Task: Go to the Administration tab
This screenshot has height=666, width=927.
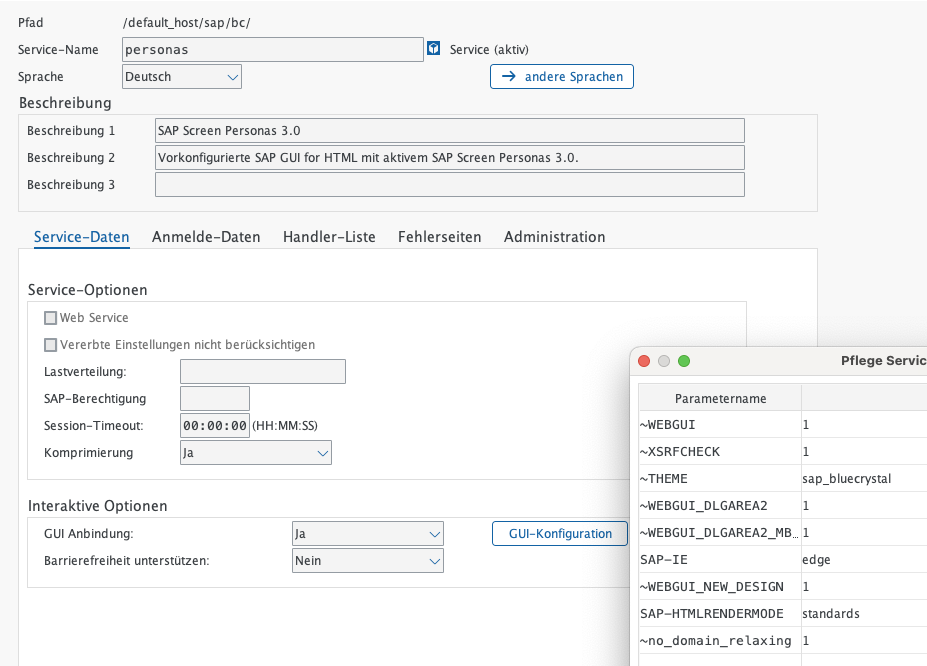Action: 554,237
